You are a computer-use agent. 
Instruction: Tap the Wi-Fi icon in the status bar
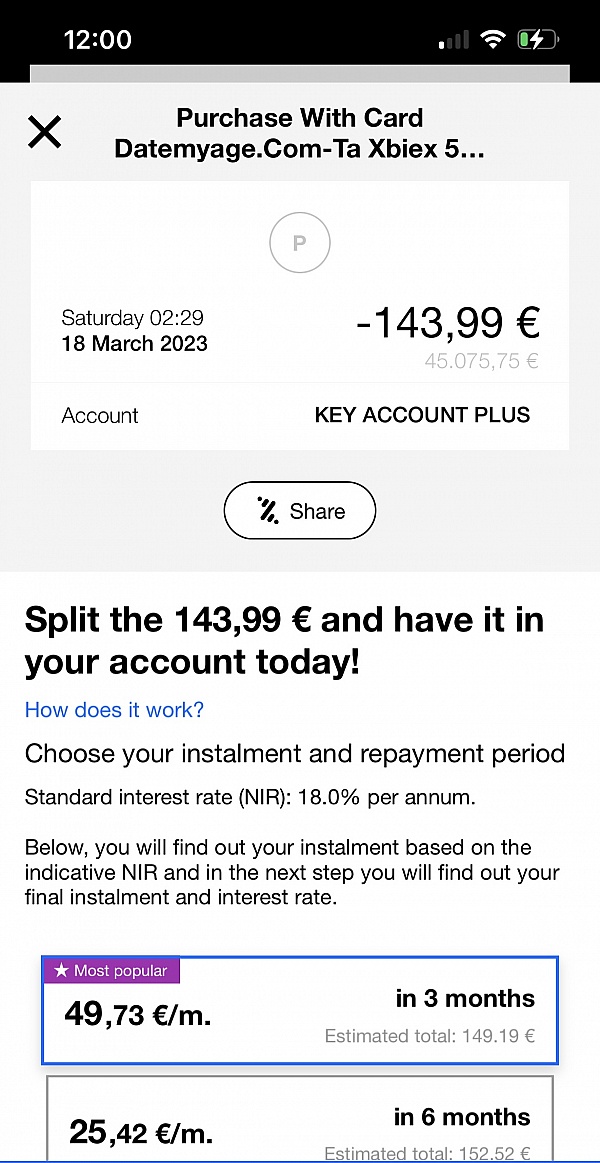[491, 40]
